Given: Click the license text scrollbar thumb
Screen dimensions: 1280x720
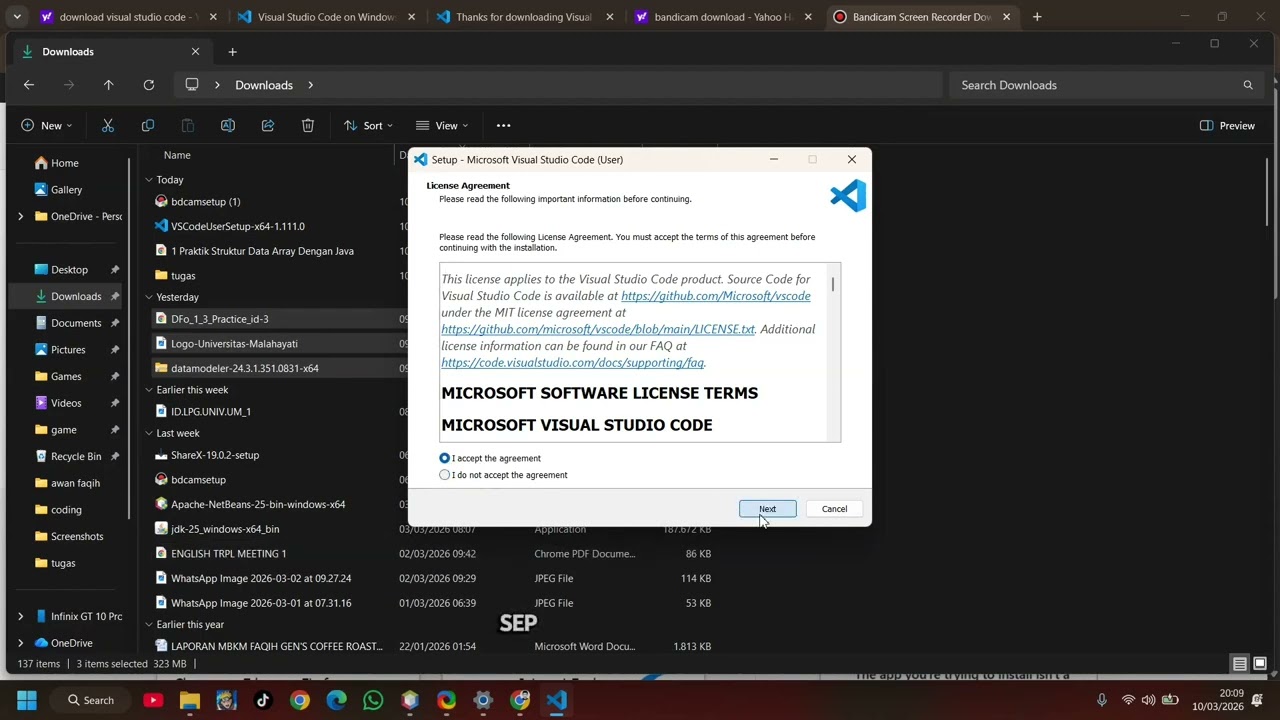Looking at the screenshot, I should point(832,284).
